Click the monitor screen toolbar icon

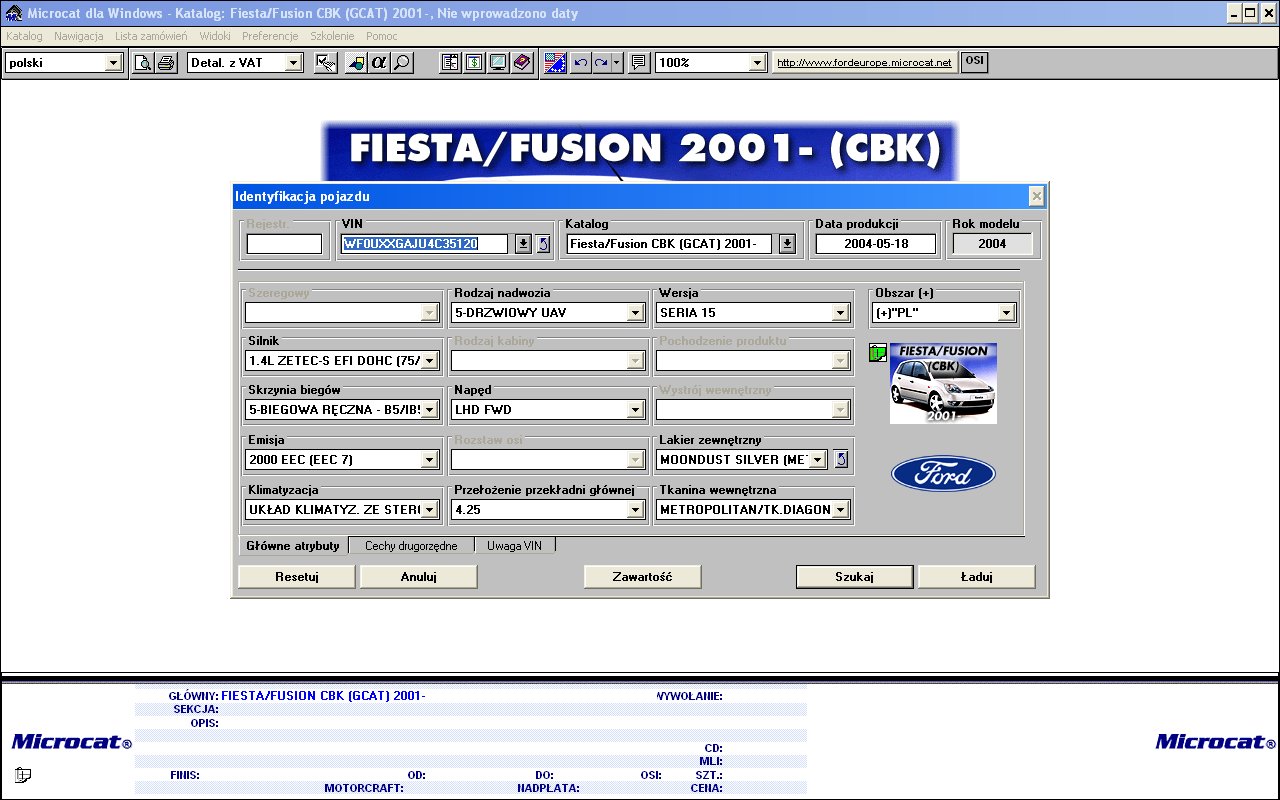[x=497, y=62]
